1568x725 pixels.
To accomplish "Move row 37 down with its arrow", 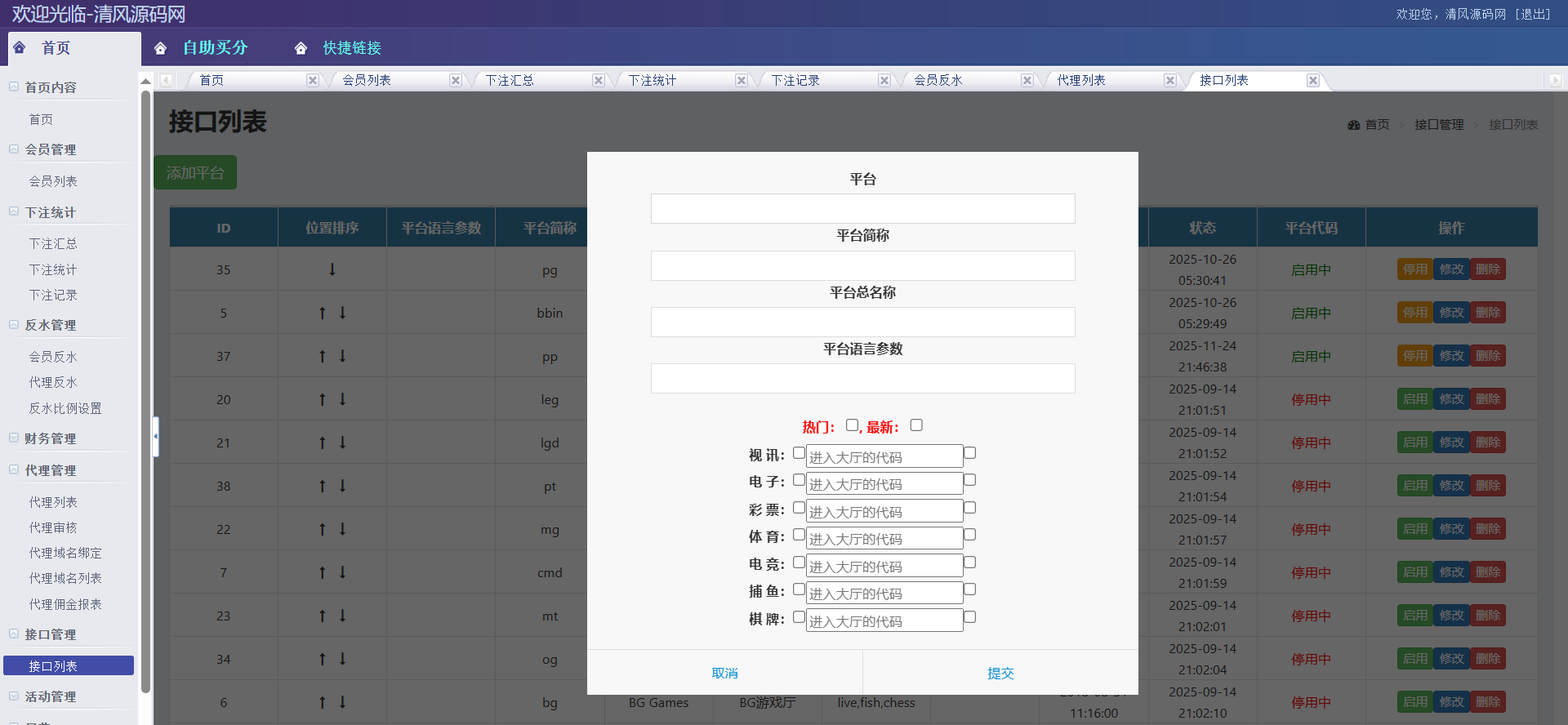I will [343, 356].
